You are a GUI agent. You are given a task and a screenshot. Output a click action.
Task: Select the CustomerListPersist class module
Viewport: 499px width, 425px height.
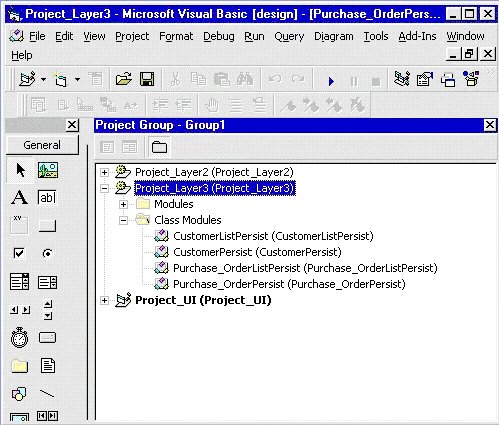click(x=273, y=236)
